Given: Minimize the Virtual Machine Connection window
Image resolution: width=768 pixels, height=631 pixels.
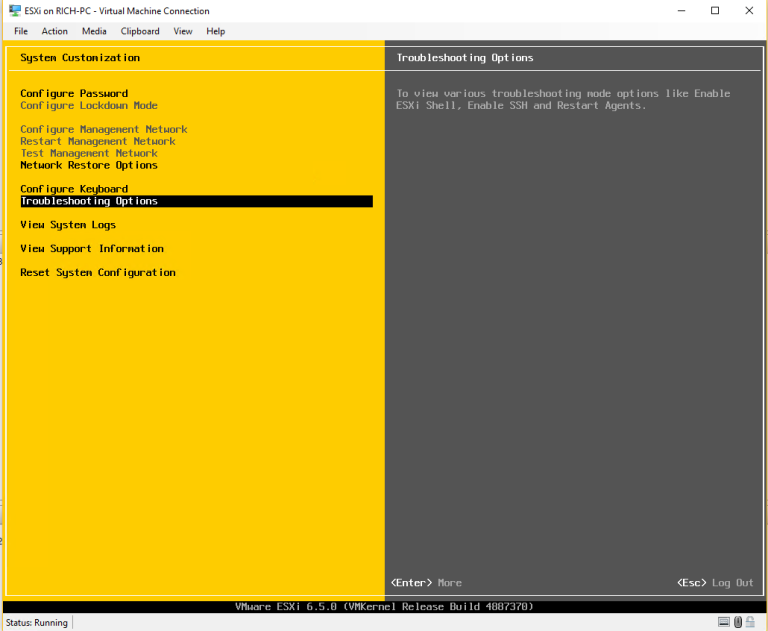Looking at the screenshot, I should tap(681, 10).
